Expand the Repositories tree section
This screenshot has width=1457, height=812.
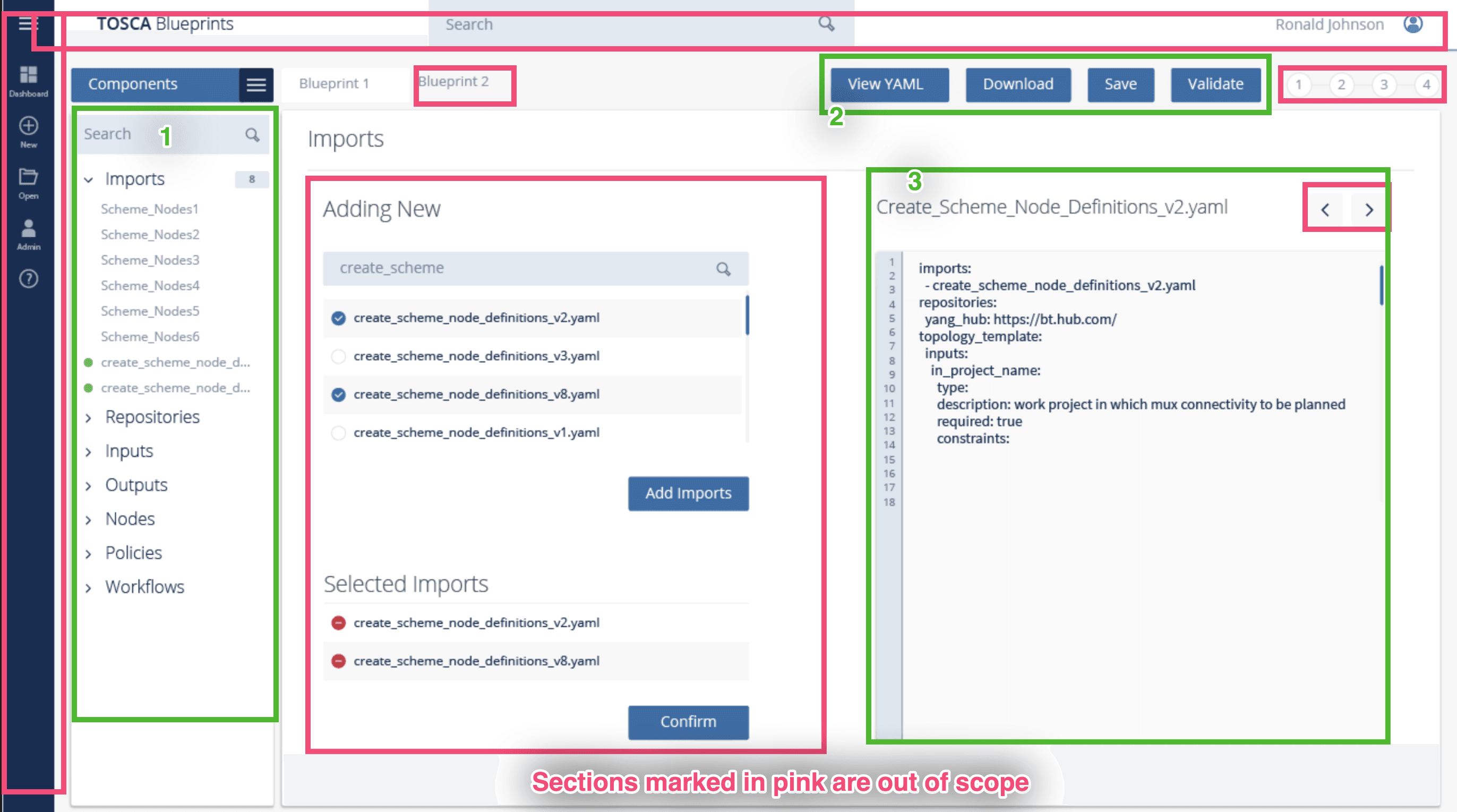(x=88, y=418)
